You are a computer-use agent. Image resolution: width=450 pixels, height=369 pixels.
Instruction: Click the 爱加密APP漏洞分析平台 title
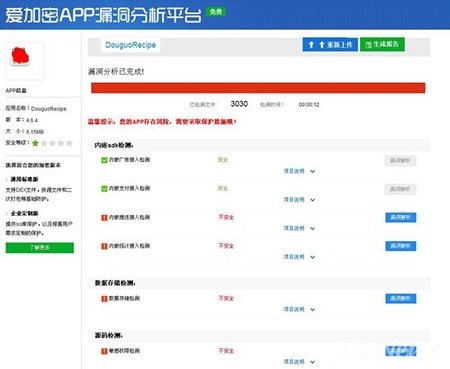click(103, 15)
